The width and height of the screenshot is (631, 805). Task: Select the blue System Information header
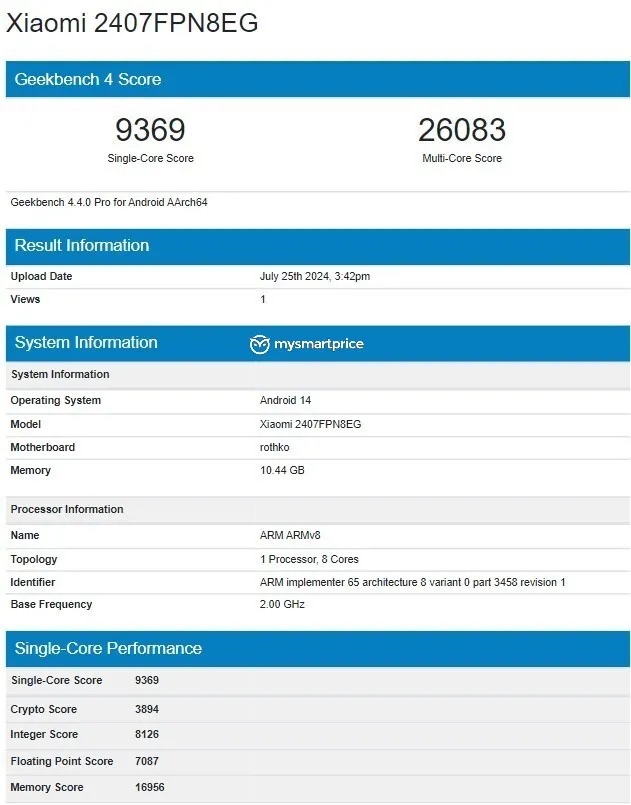(86, 343)
